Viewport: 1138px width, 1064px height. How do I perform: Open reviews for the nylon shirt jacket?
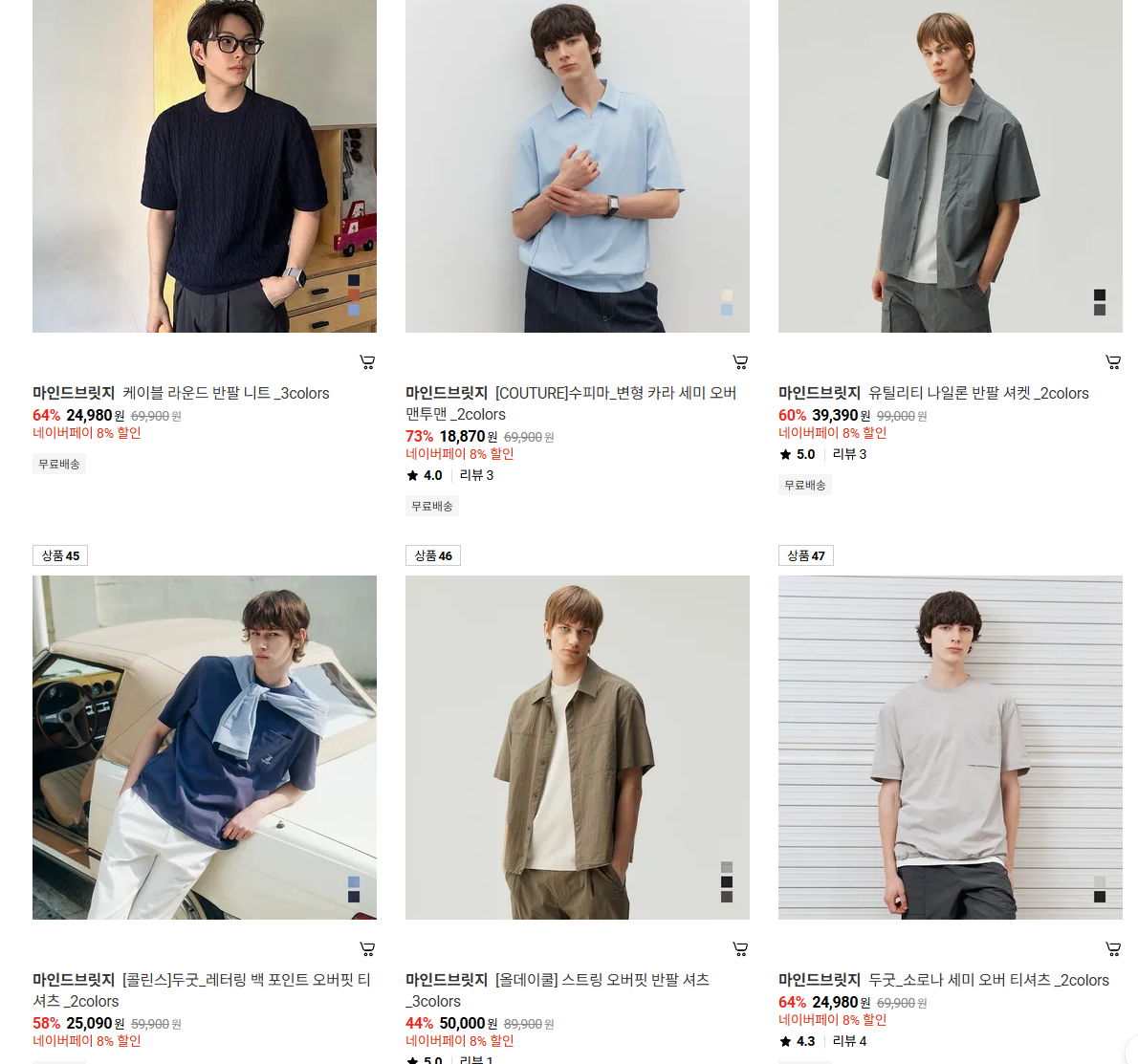849,454
